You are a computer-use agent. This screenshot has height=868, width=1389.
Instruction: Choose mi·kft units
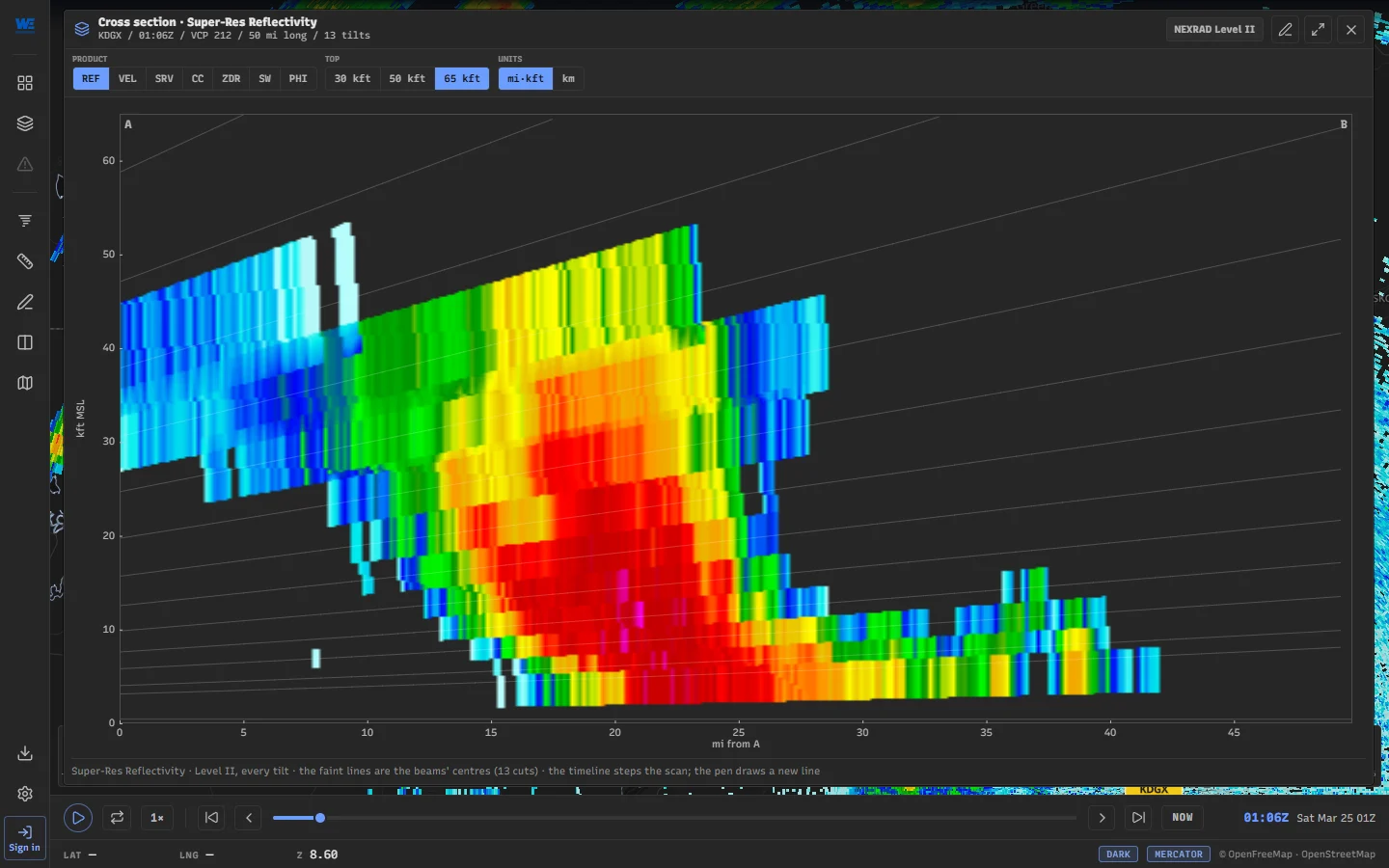point(526,79)
